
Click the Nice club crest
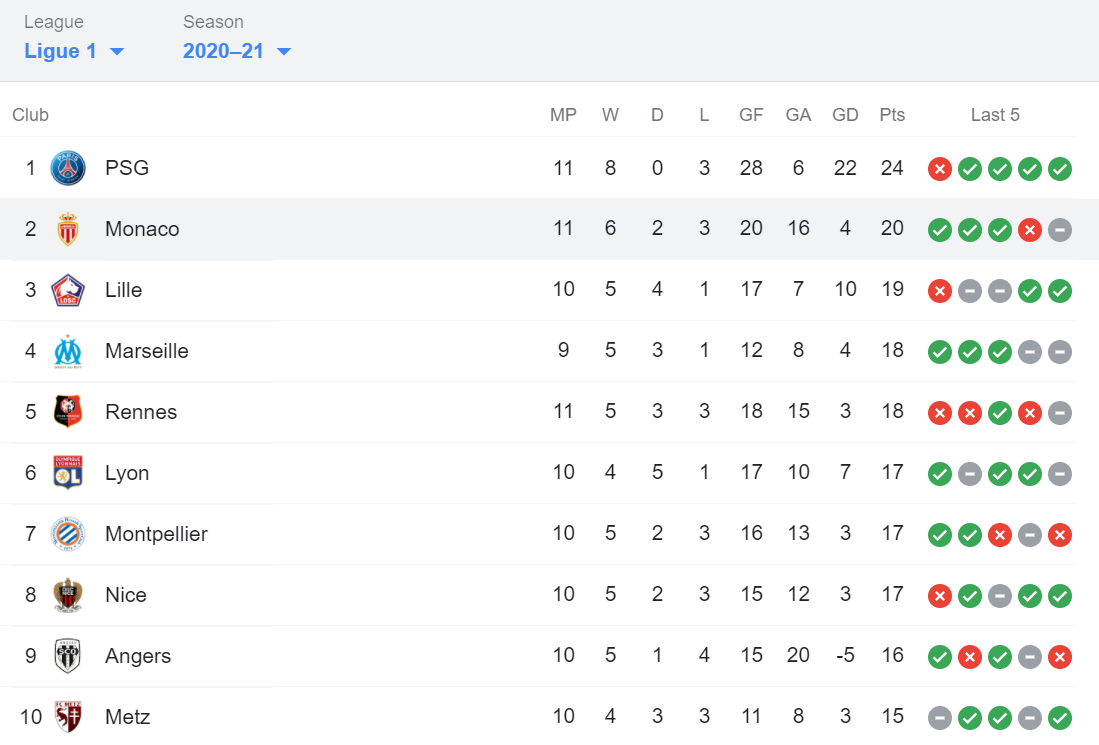[x=68, y=595]
